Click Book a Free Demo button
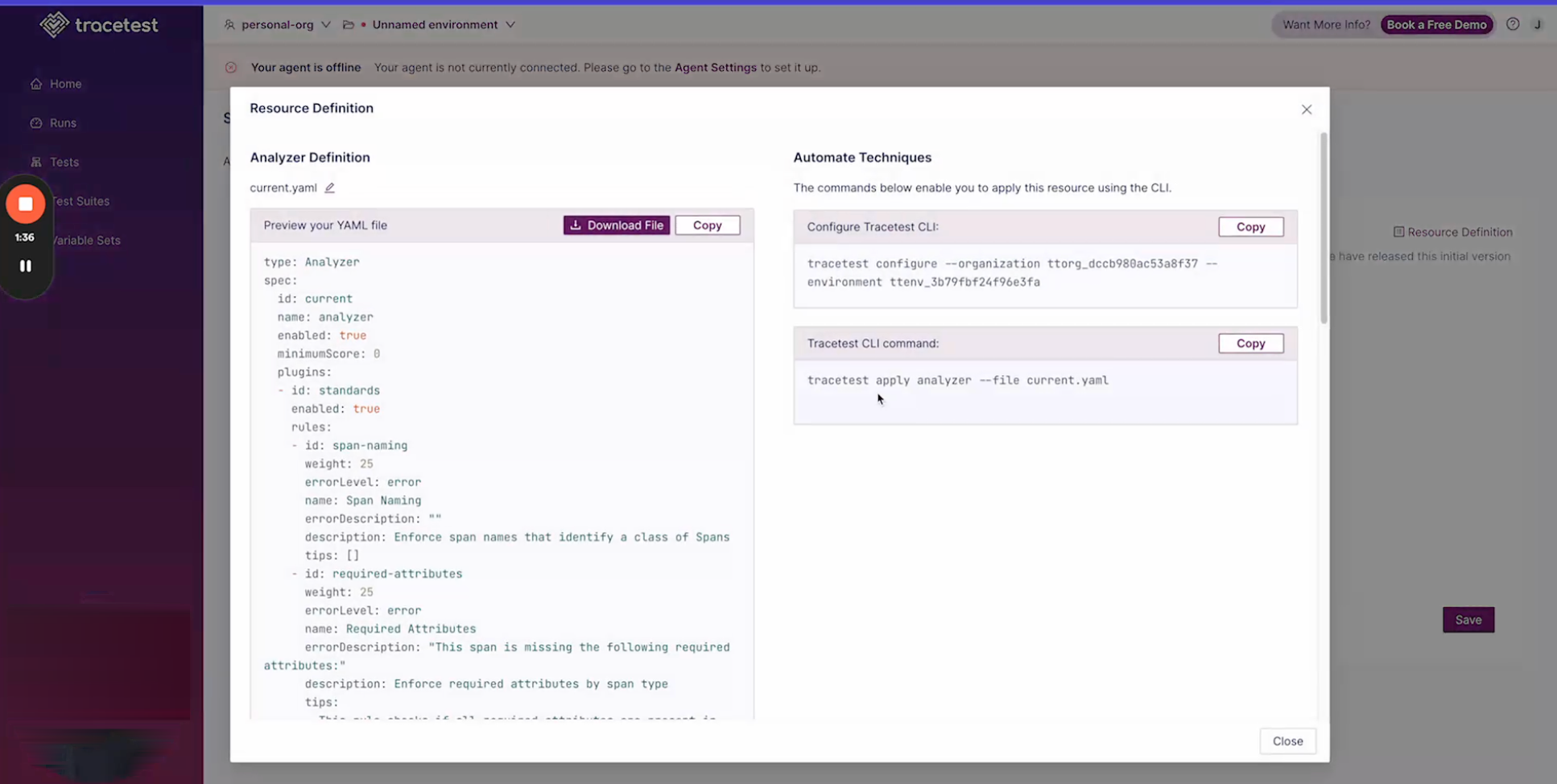 (x=1436, y=25)
